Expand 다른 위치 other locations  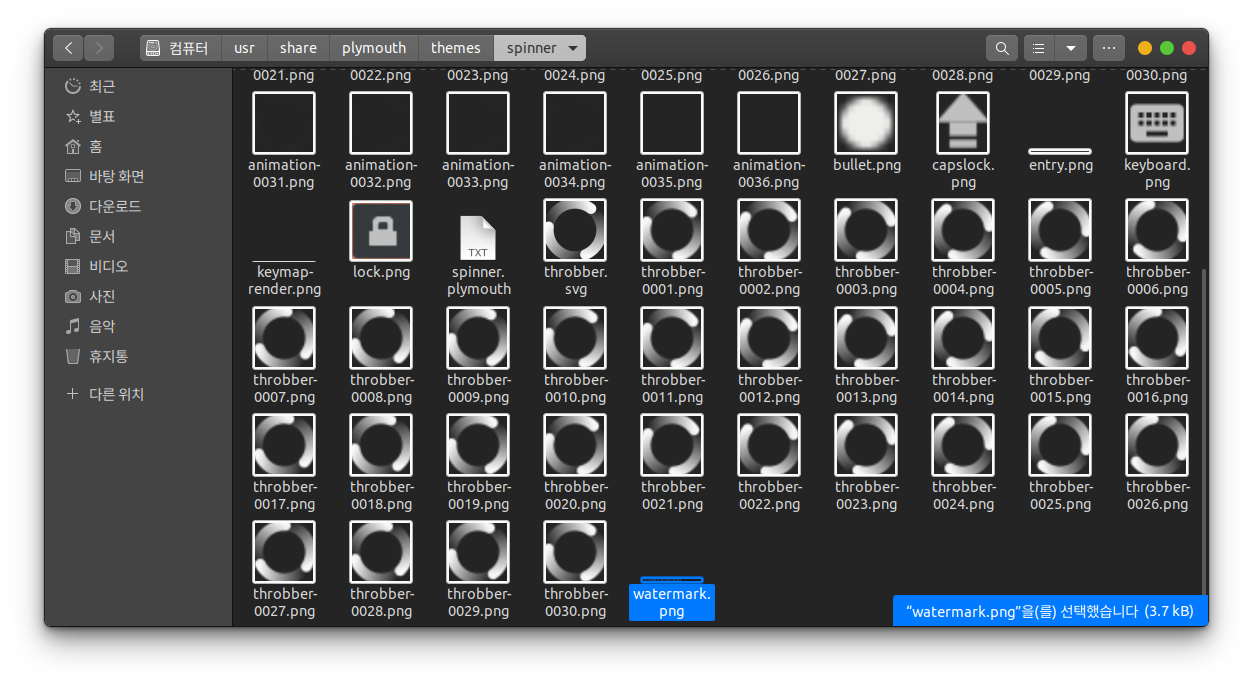pos(116,394)
